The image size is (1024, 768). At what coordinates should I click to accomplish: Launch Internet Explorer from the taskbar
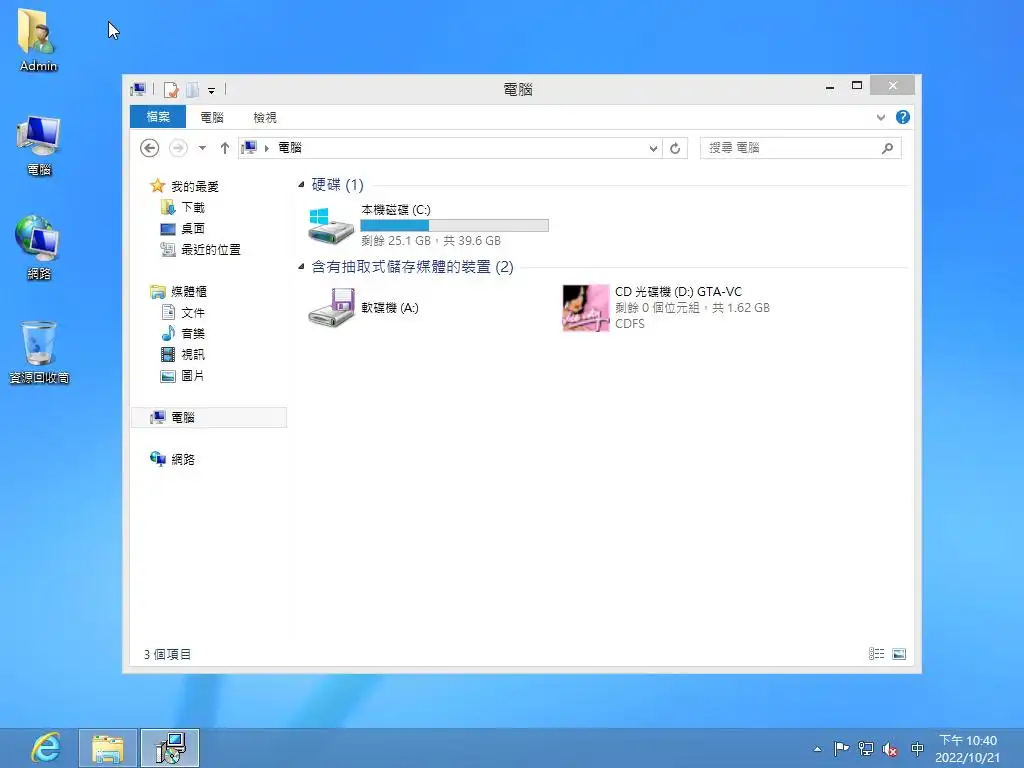click(45, 748)
